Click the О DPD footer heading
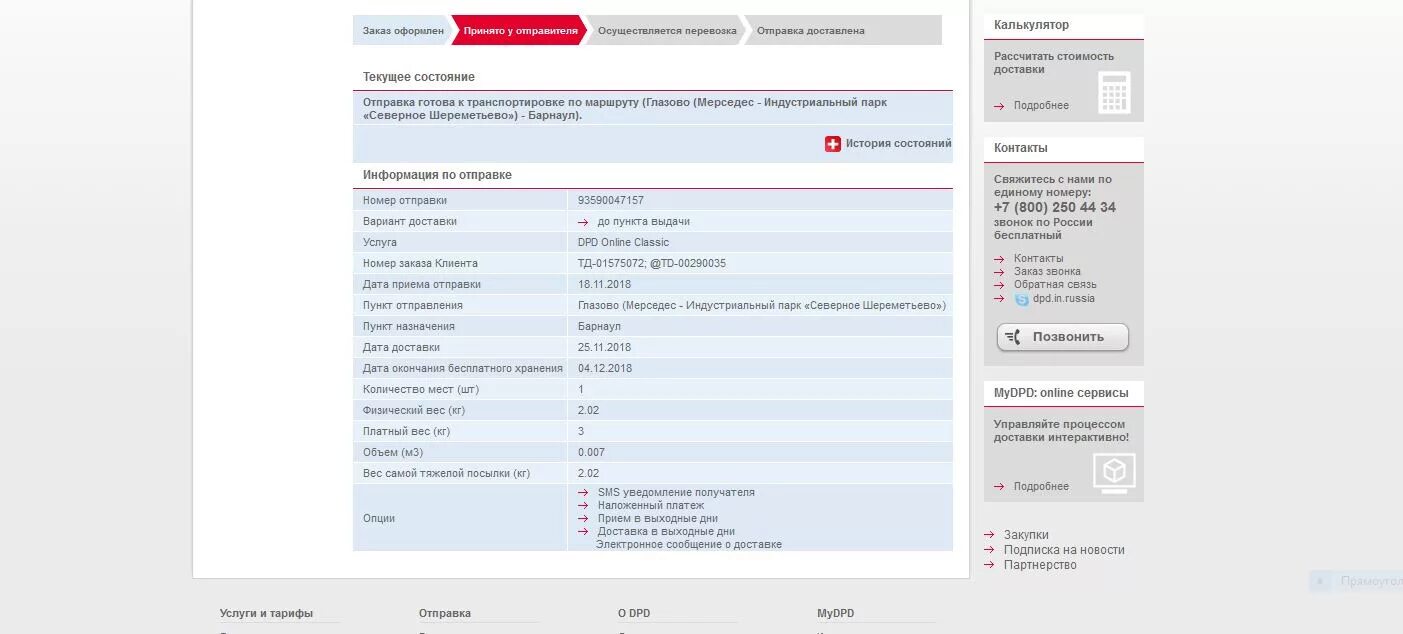The height and width of the screenshot is (634, 1403). coord(634,614)
